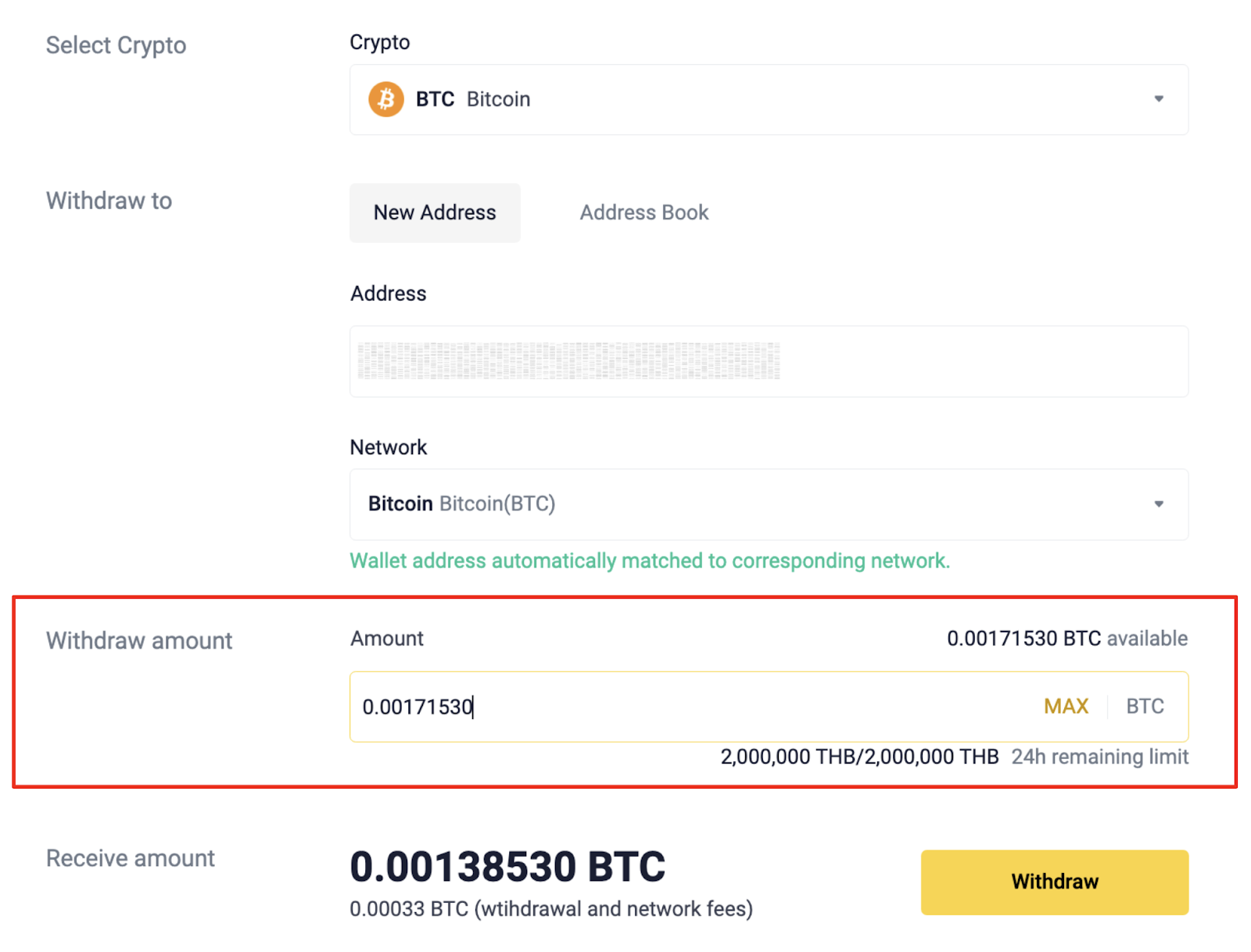The width and height of the screenshot is (1251, 952).
Task: Select the 0.00138530 BTC receive amount
Action: [507, 867]
